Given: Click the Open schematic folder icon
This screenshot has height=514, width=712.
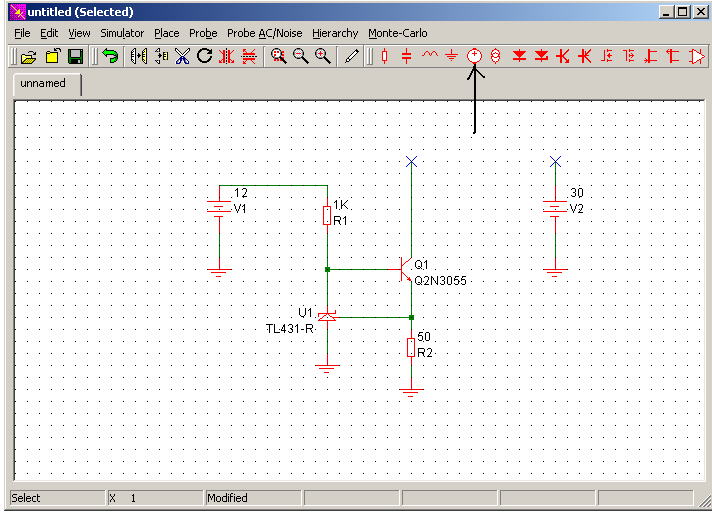Looking at the screenshot, I should 29,57.
